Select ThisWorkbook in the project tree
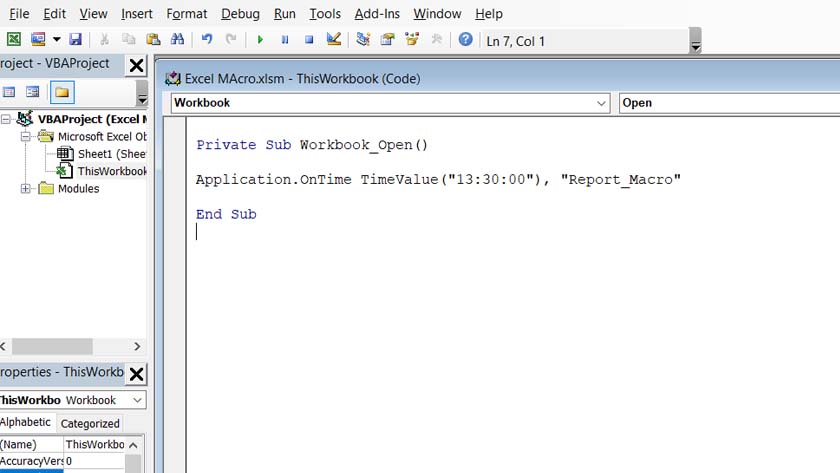 click(x=112, y=171)
